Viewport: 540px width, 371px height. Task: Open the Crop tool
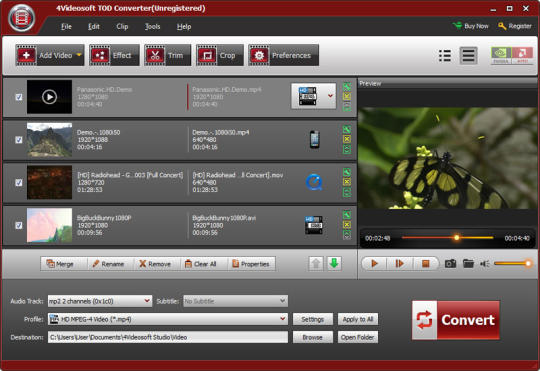pos(220,55)
